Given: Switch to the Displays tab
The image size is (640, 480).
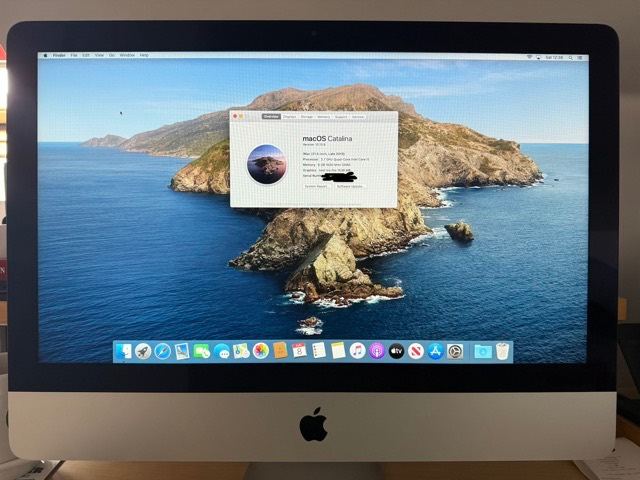Looking at the screenshot, I should click(290, 117).
